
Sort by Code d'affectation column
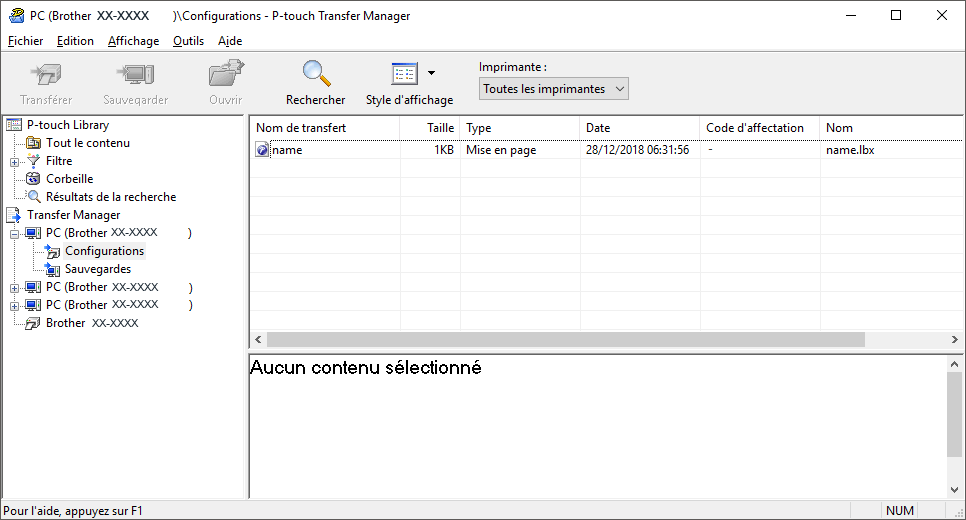click(x=760, y=128)
